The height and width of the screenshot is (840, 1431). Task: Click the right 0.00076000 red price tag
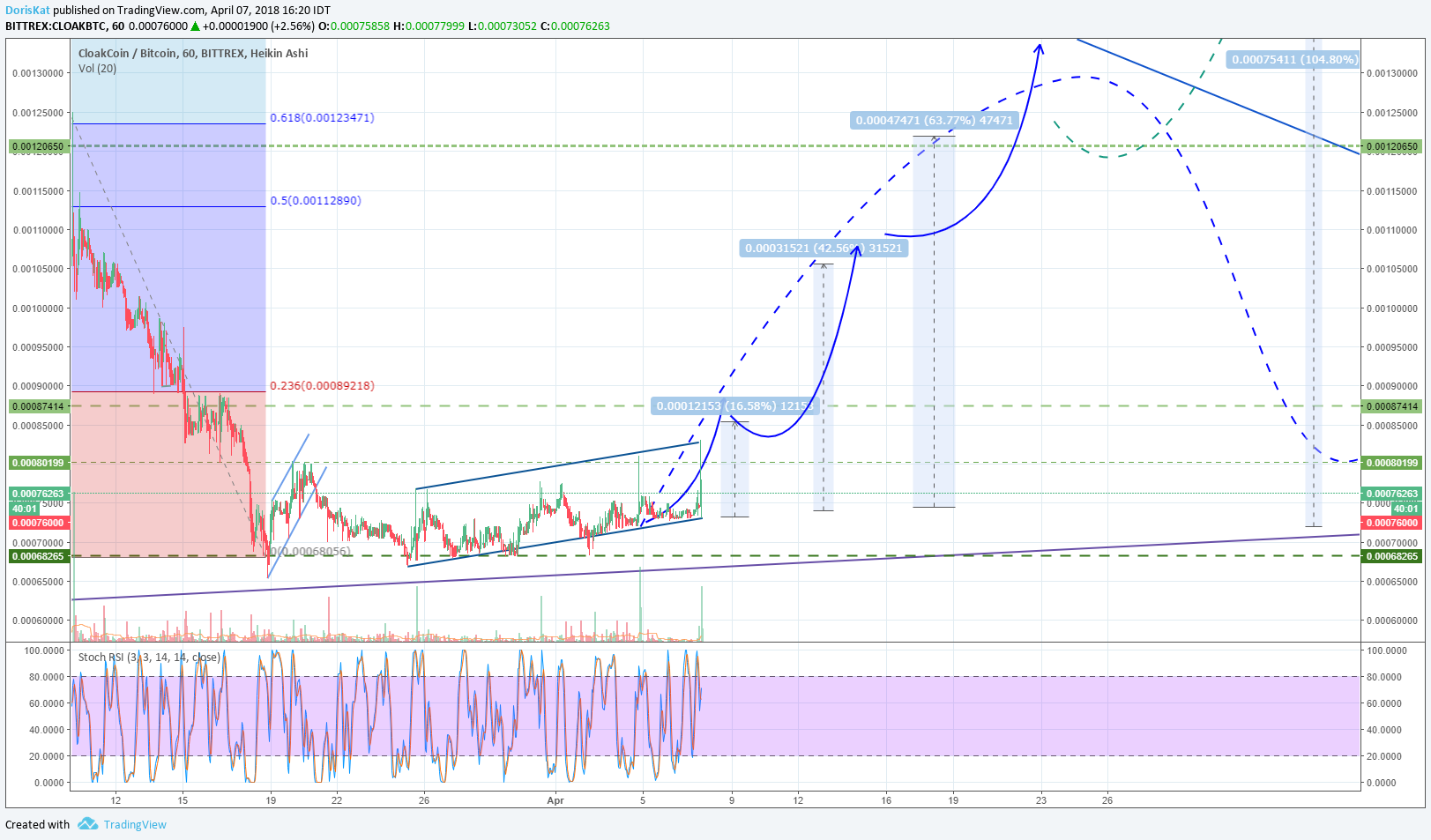(x=1391, y=523)
